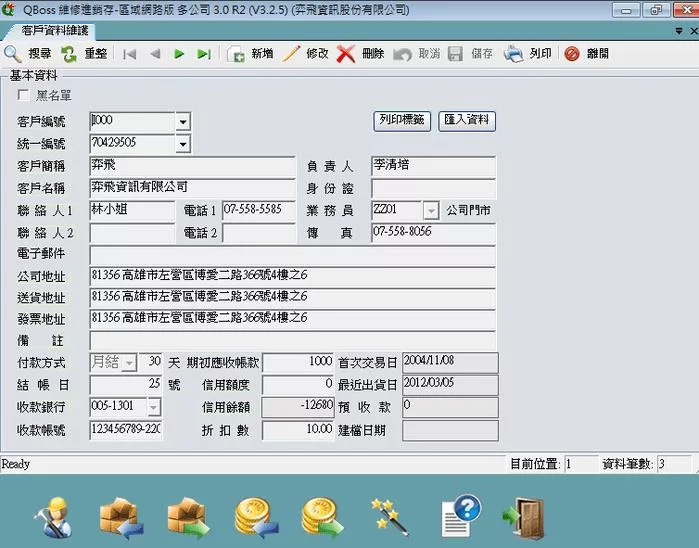Click the 列印 printer icon
699x548 pixels.
(514, 54)
